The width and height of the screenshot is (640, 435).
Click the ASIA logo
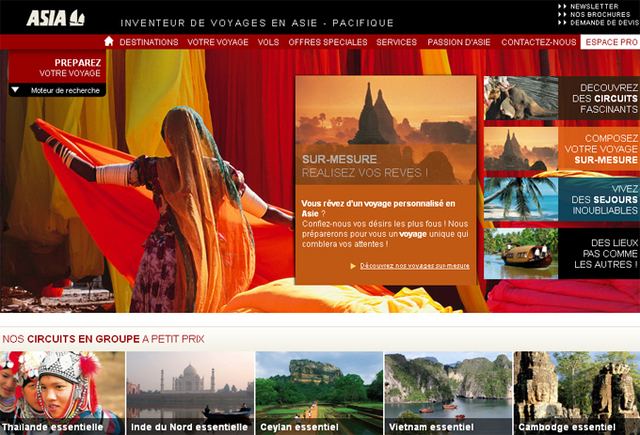click(x=56, y=17)
